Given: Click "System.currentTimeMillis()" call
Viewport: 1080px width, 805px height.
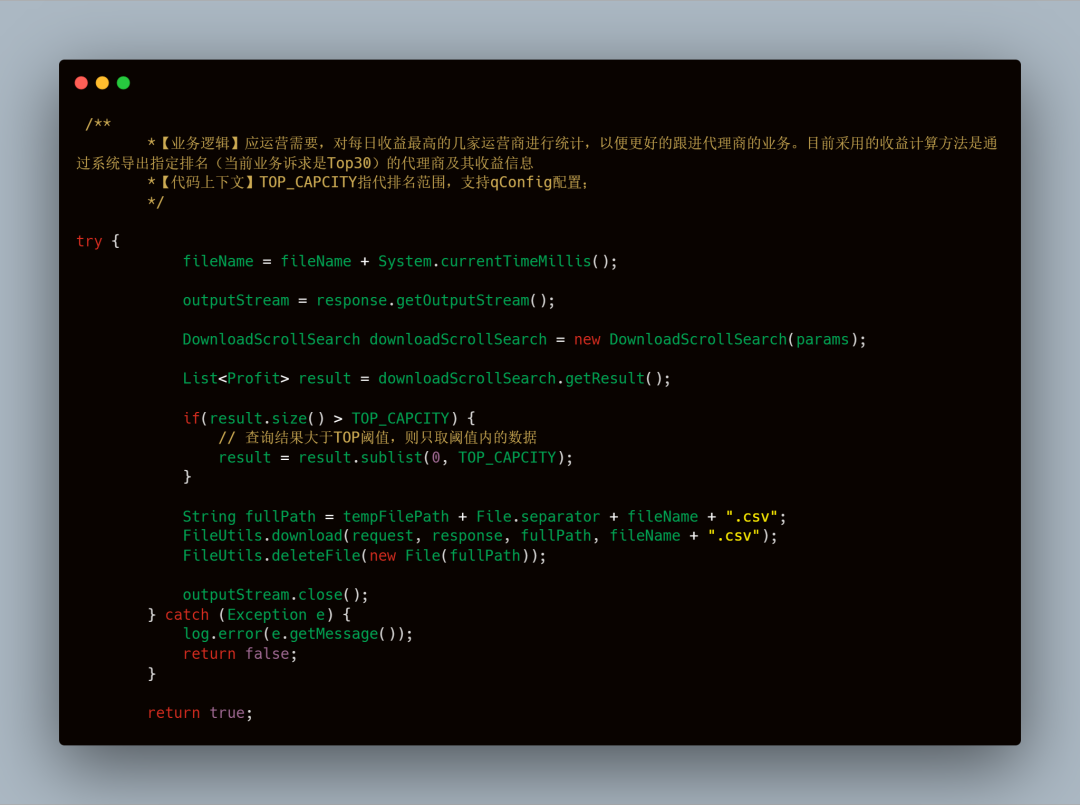Looking at the screenshot, I should point(493,262).
